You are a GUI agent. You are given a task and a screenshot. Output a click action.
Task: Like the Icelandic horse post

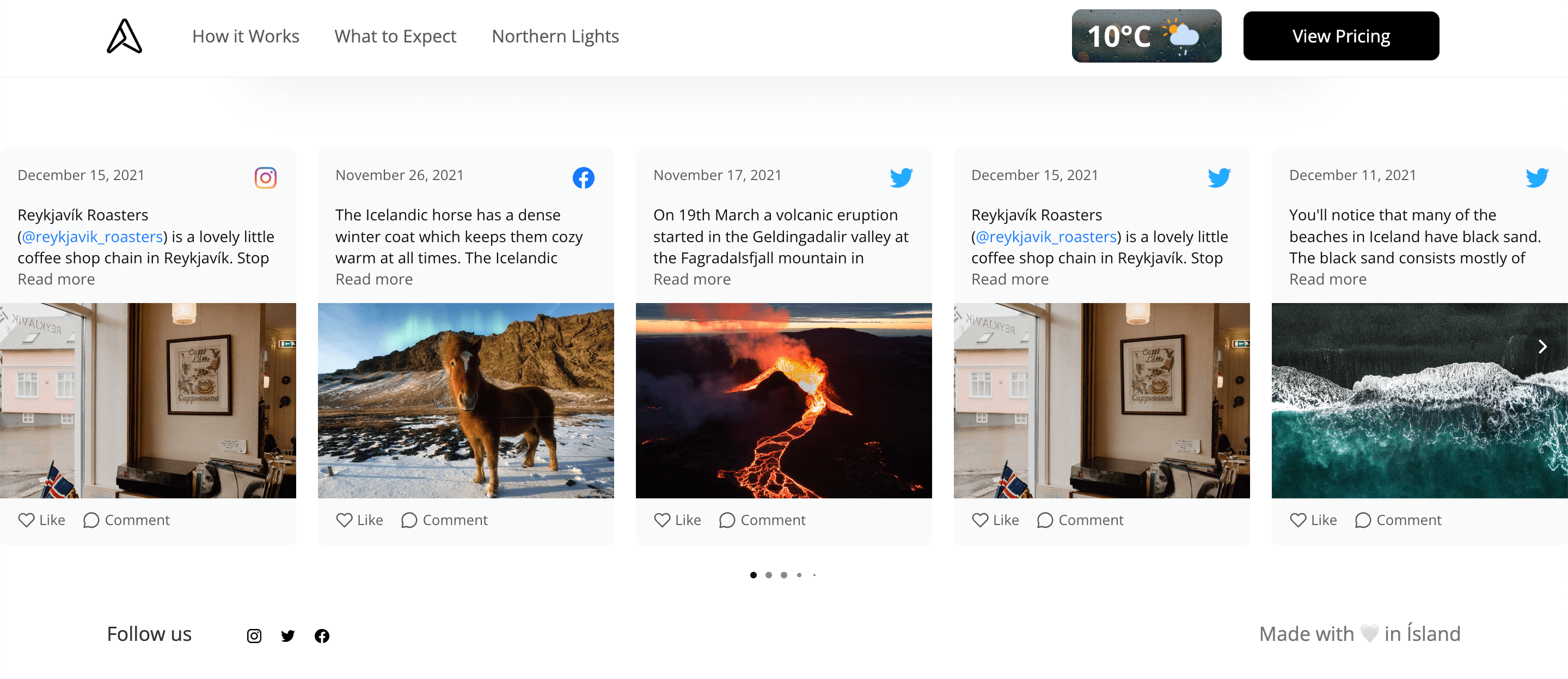tap(359, 520)
